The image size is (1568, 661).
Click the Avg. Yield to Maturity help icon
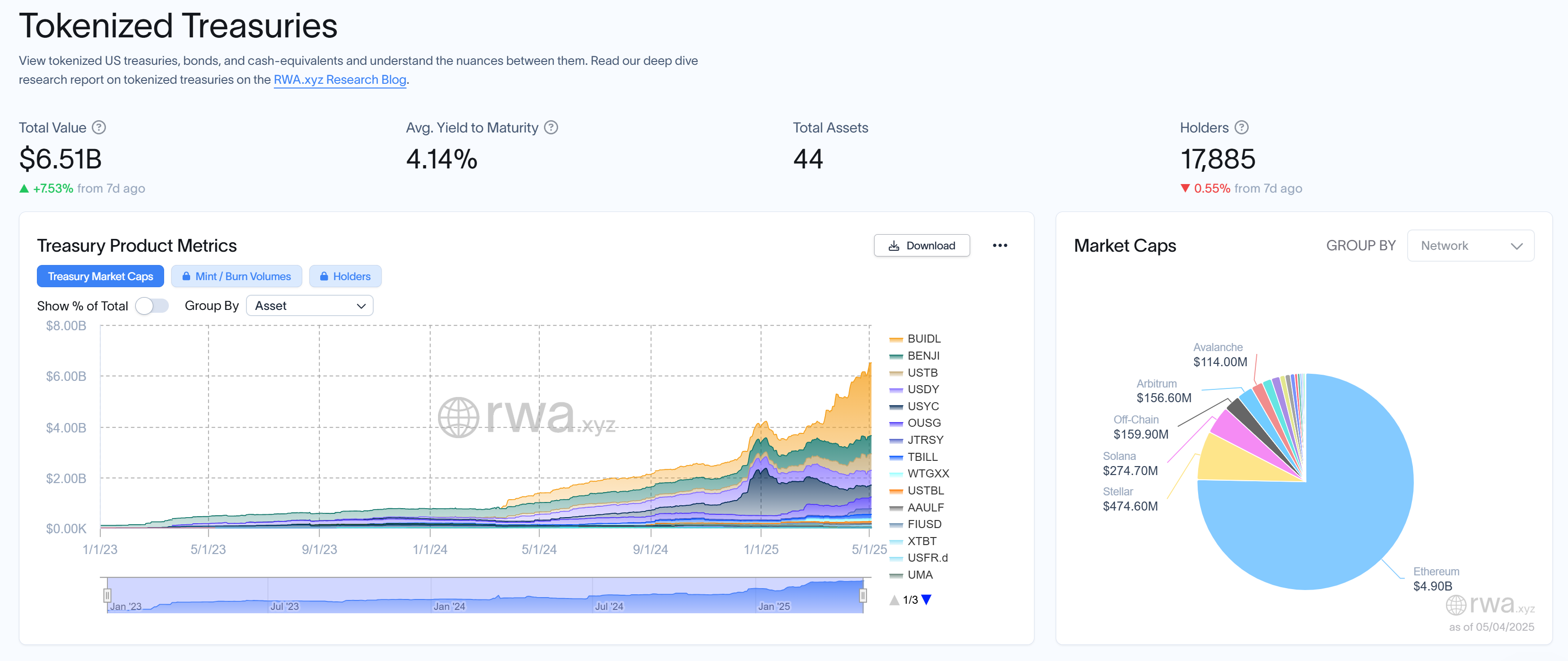click(551, 127)
